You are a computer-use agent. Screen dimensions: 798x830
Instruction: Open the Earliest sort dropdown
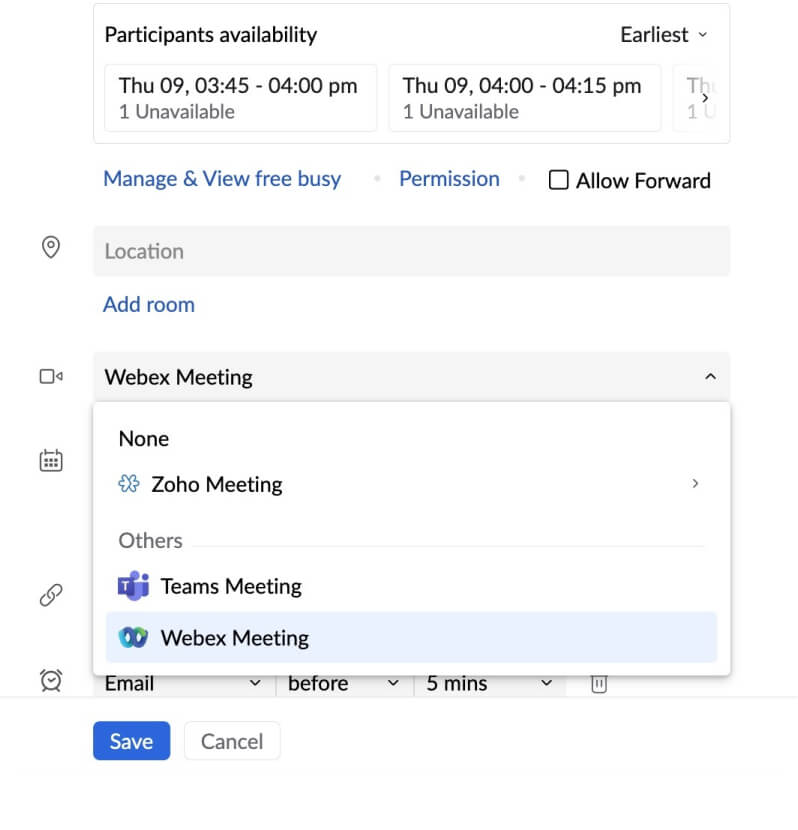point(664,35)
